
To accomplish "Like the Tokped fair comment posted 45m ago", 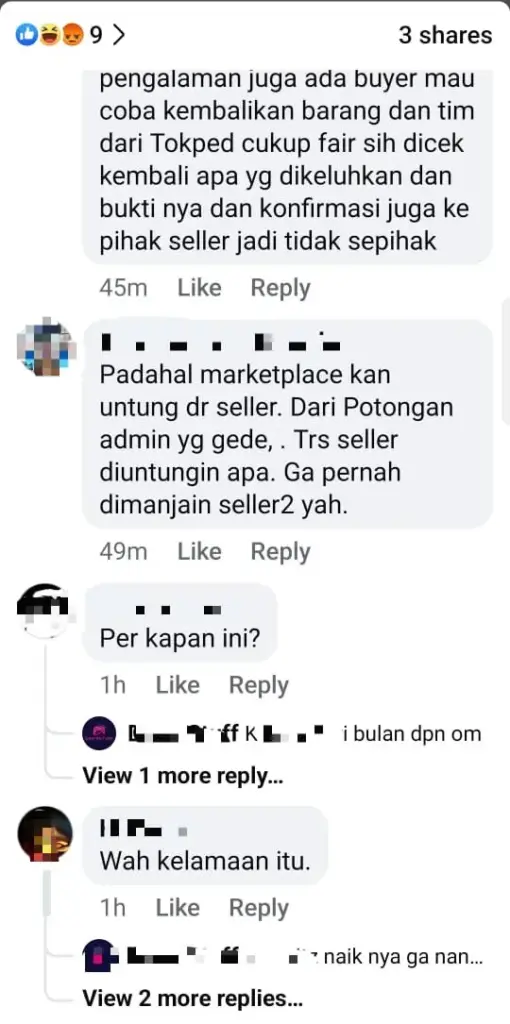I will (199, 288).
